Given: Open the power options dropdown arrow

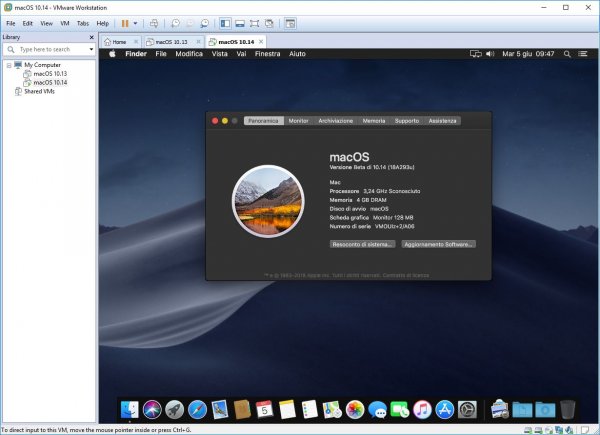Looking at the screenshot, I should 136,22.
